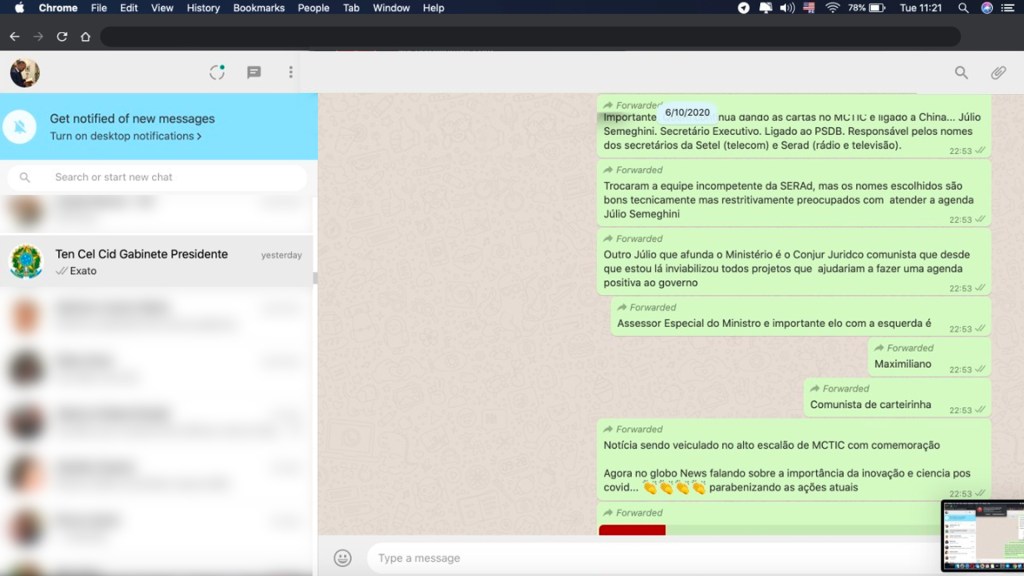The height and width of the screenshot is (576, 1024).
Task: Click the screenshot preview thumbnail at bottom right
Action: [x=985, y=536]
